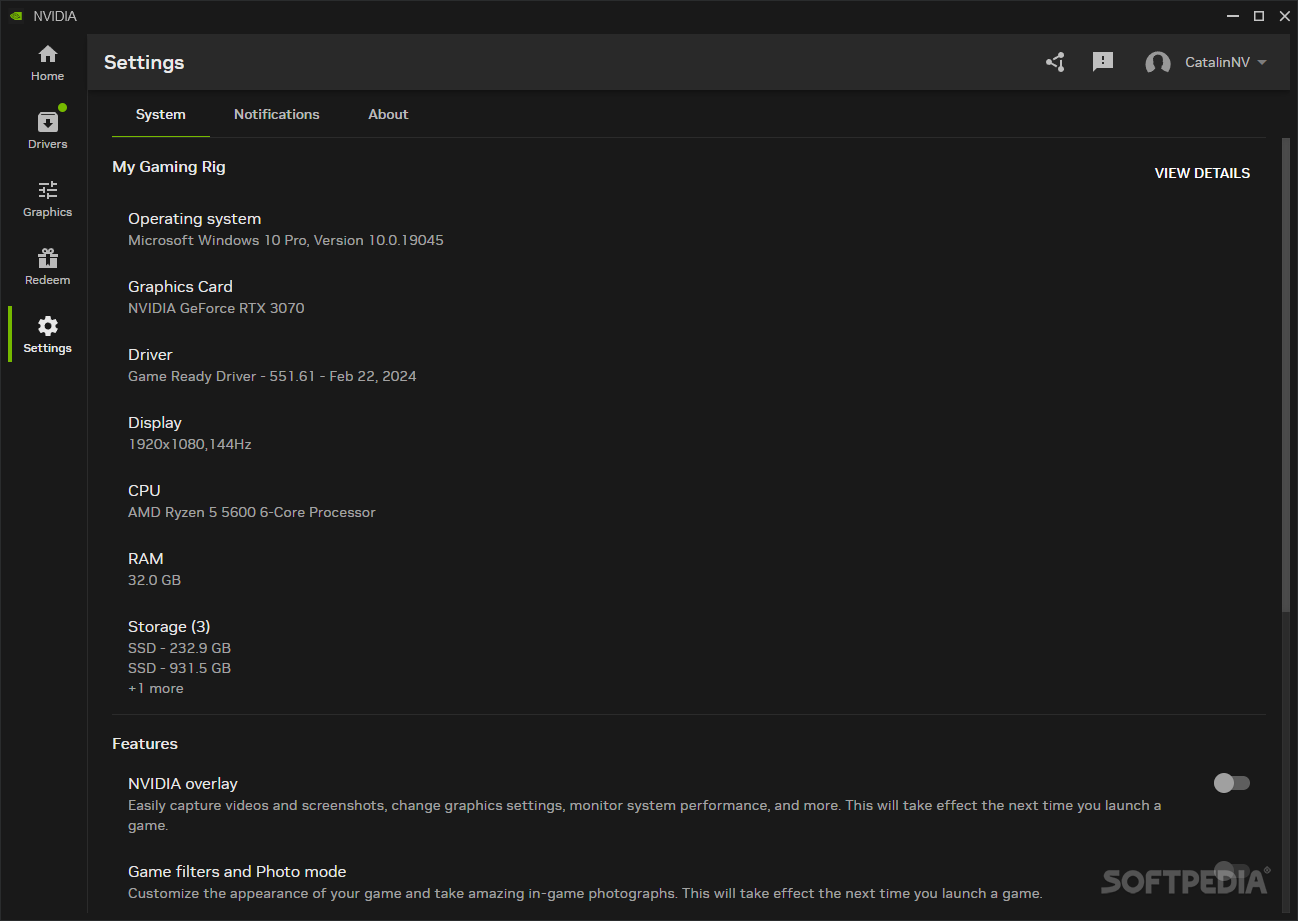Screen dimensions: 1298x921
Task: Click the '32.0 GB' RAM value
Action: click(154, 580)
